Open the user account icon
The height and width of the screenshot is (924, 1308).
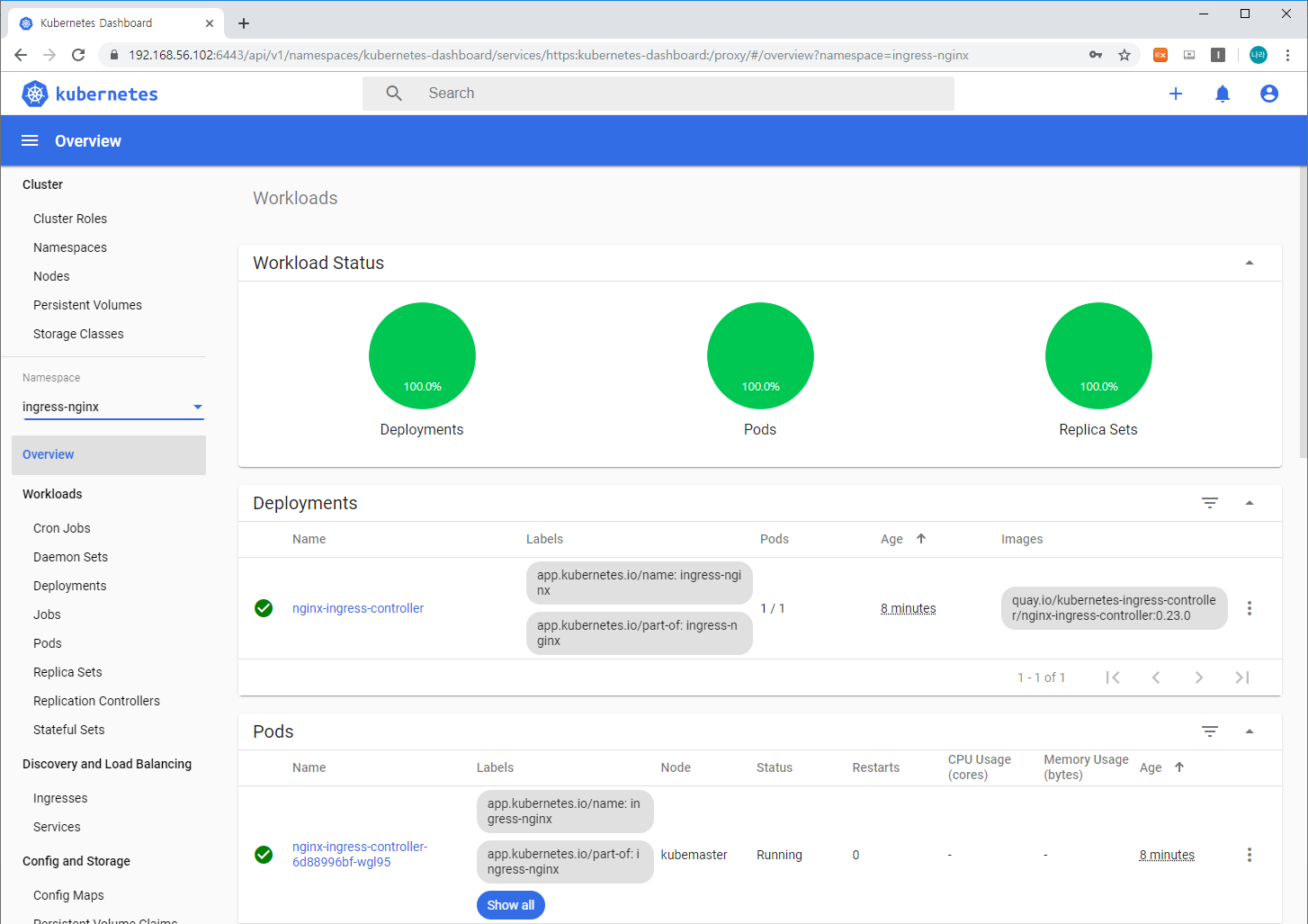[1269, 94]
